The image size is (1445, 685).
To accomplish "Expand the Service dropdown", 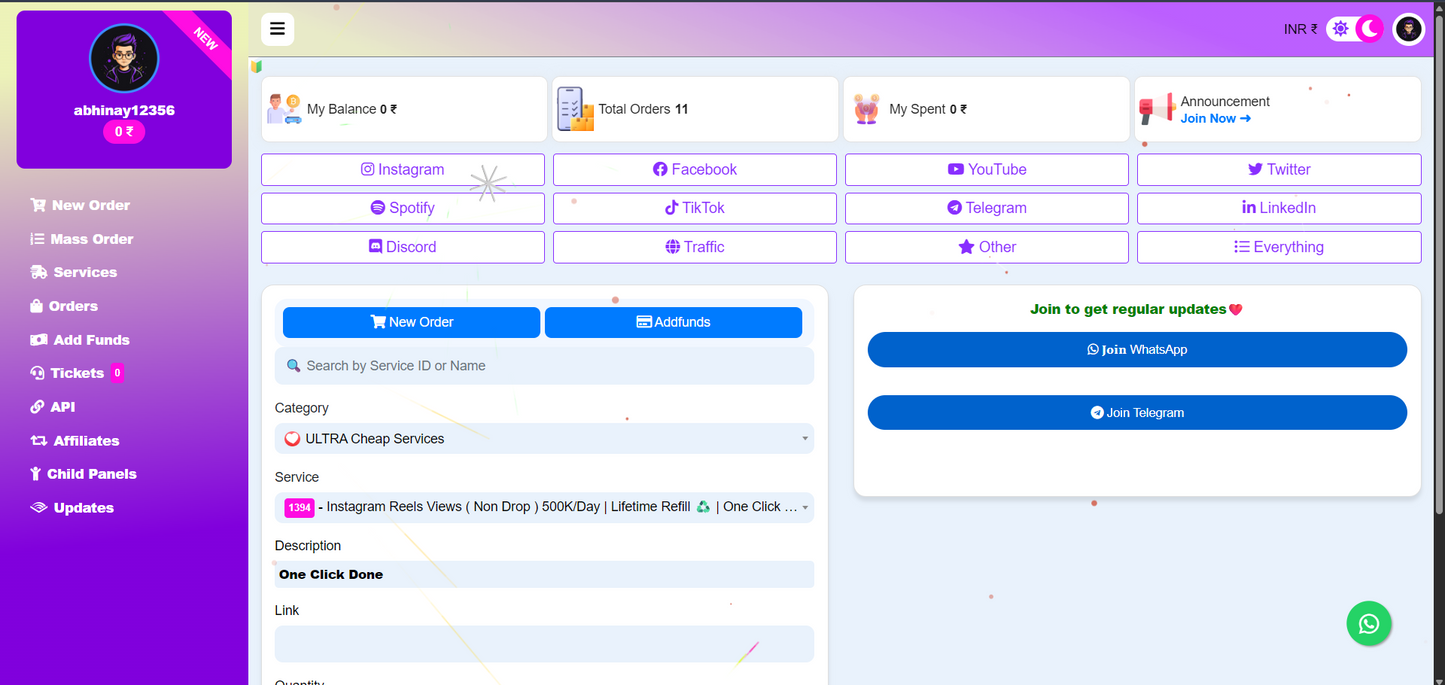I will [545, 507].
